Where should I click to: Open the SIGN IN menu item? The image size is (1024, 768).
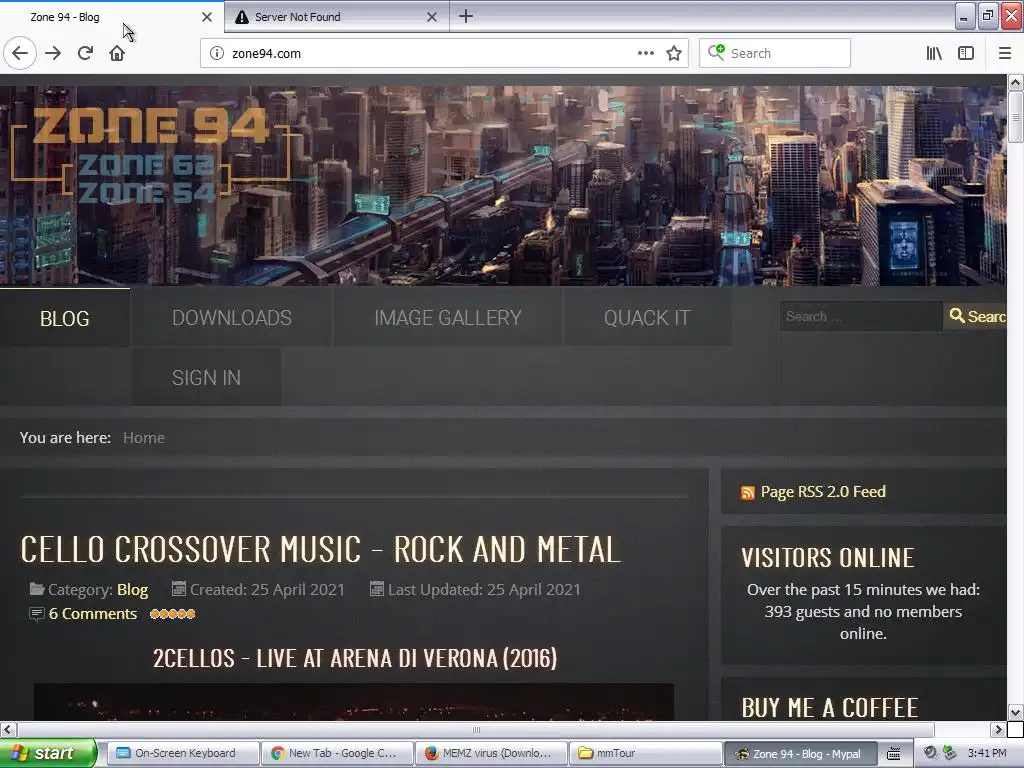click(206, 377)
